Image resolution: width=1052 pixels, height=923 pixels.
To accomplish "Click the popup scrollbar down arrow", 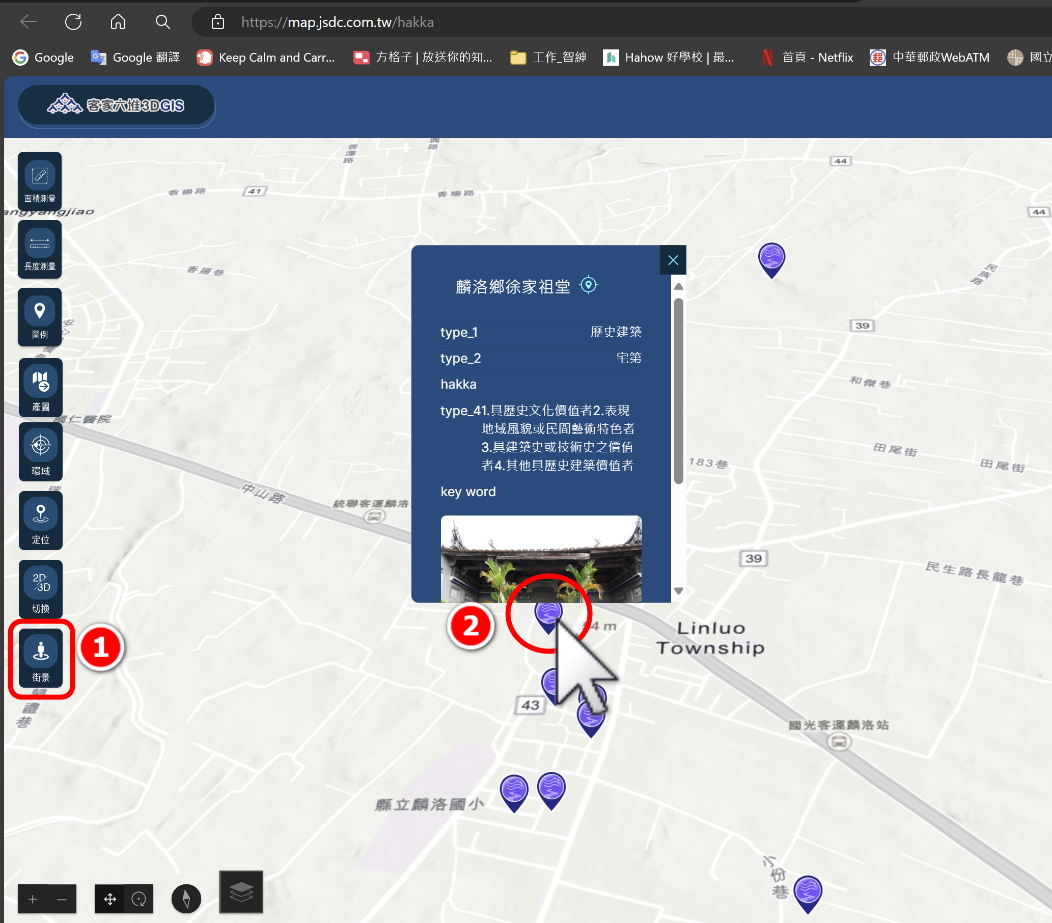I will click(x=678, y=591).
